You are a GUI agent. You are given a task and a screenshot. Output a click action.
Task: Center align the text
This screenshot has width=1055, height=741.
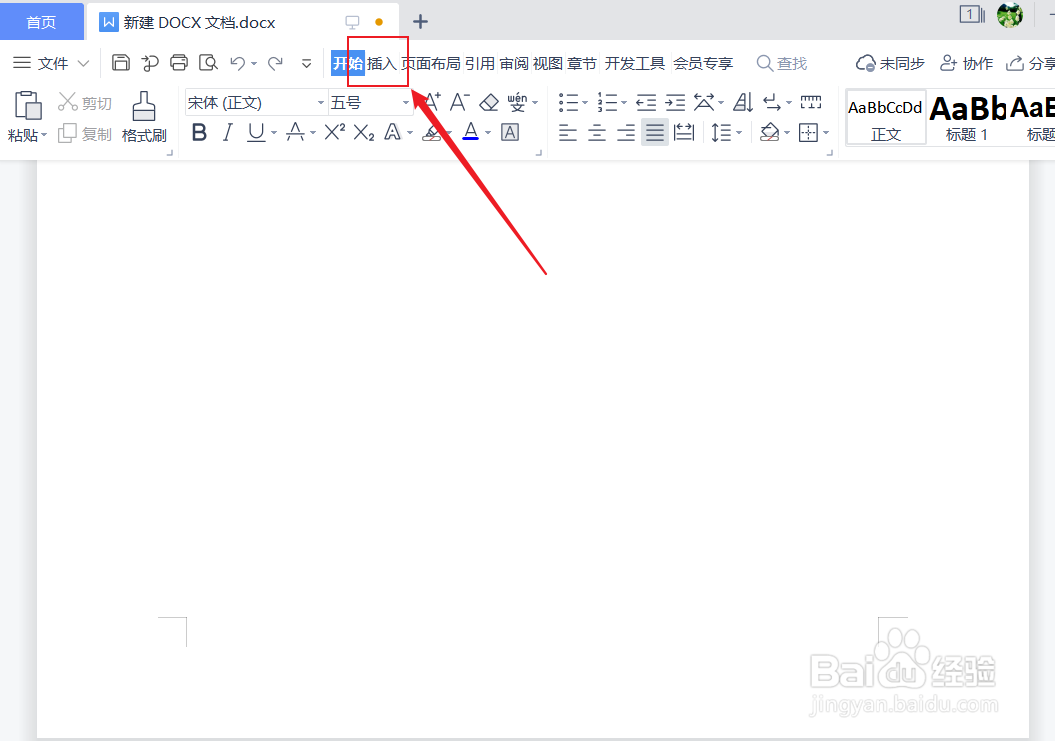click(x=597, y=133)
